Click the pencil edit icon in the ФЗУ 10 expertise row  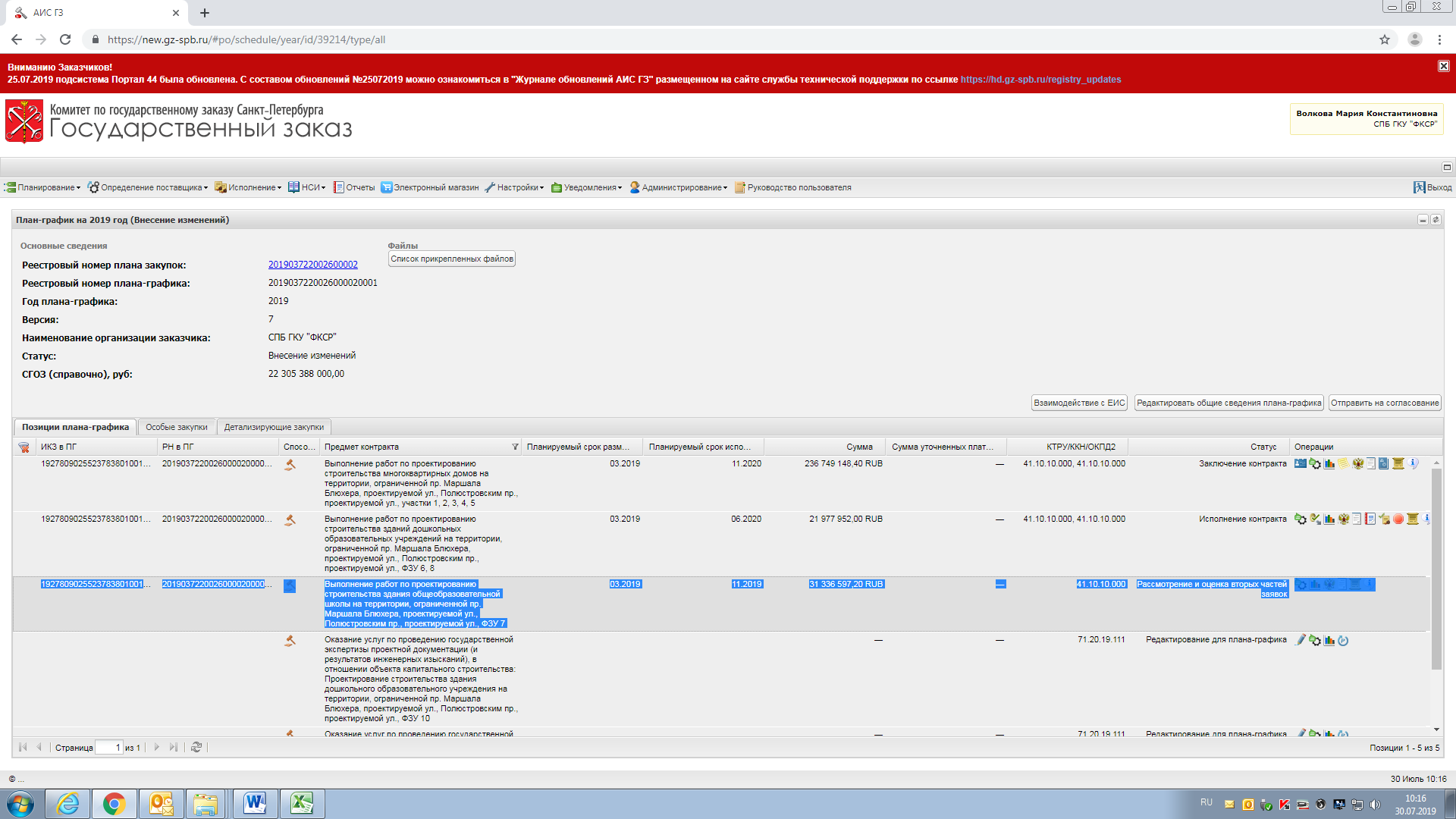tap(1301, 640)
